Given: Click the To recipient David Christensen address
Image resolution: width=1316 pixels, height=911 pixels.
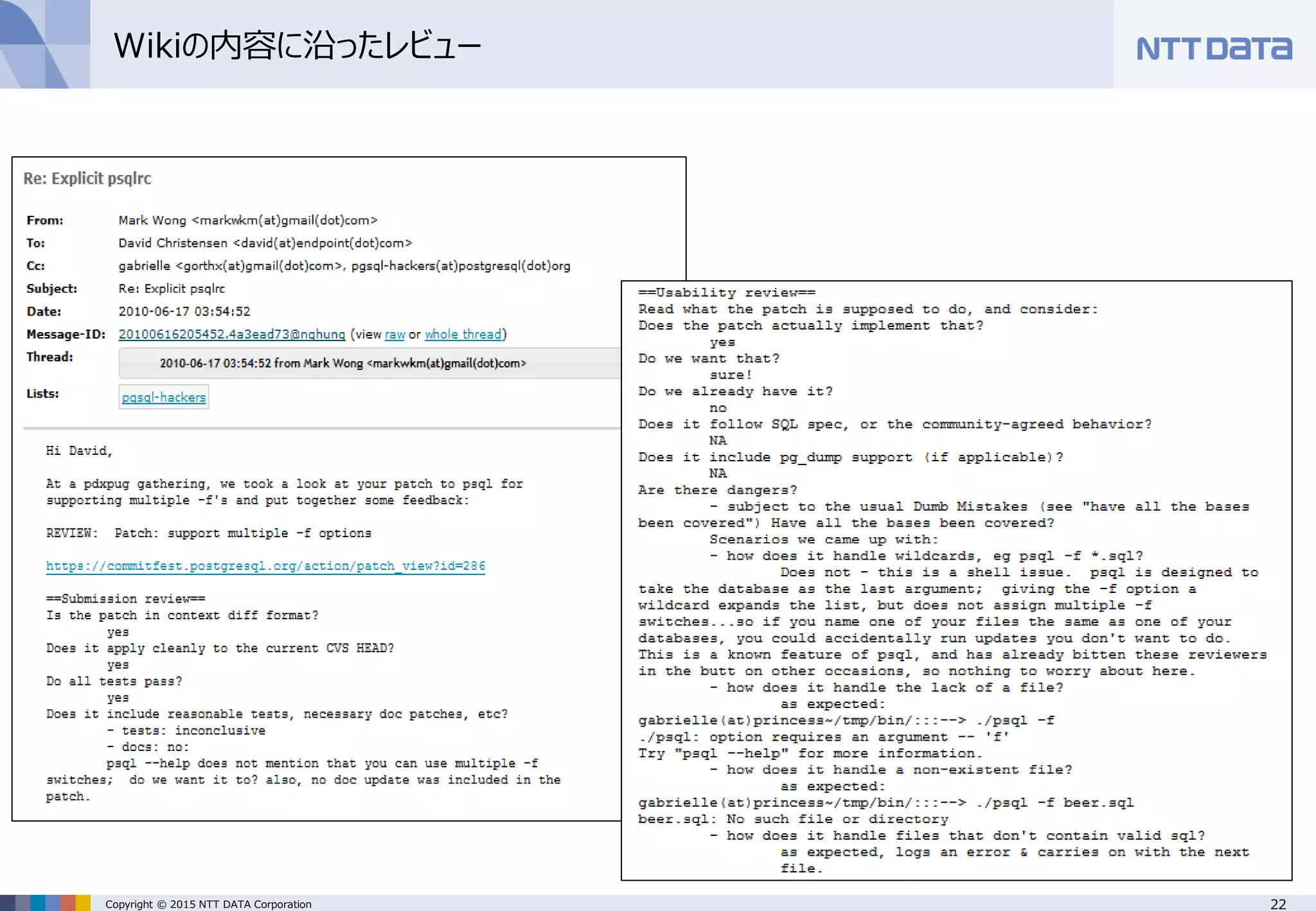Looking at the screenshot, I should coord(265,243).
